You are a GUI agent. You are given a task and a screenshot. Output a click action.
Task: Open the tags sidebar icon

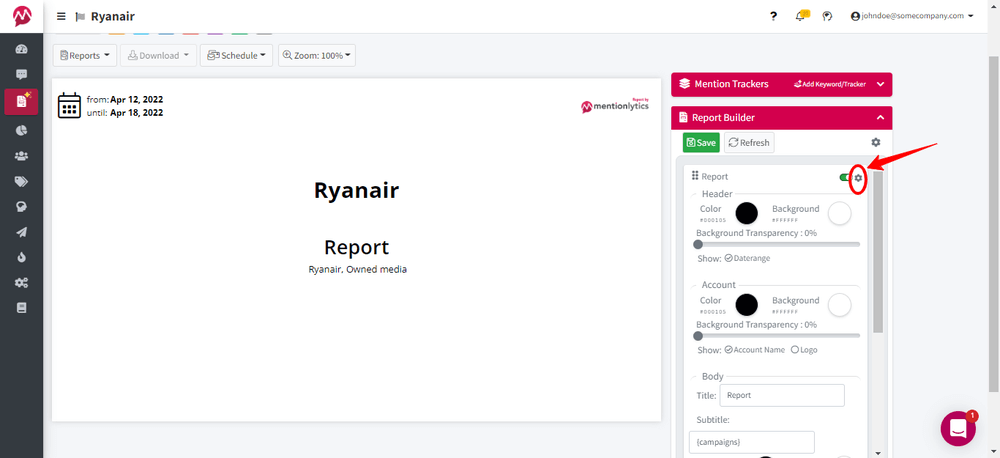pyautogui.click(x=22, y=181)
